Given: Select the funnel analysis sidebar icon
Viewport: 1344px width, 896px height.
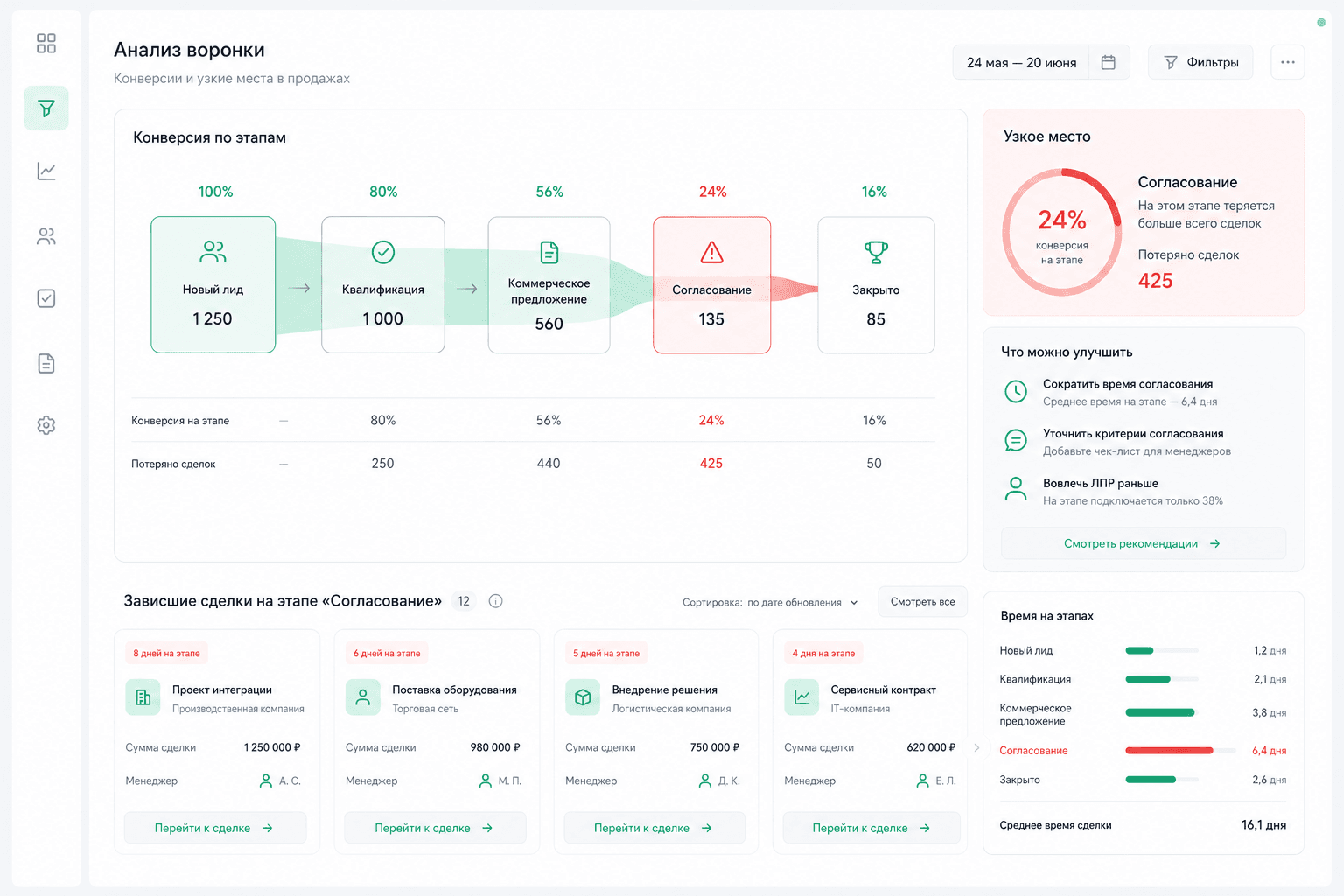Looking at the screenshot, I should pos(46,108).
